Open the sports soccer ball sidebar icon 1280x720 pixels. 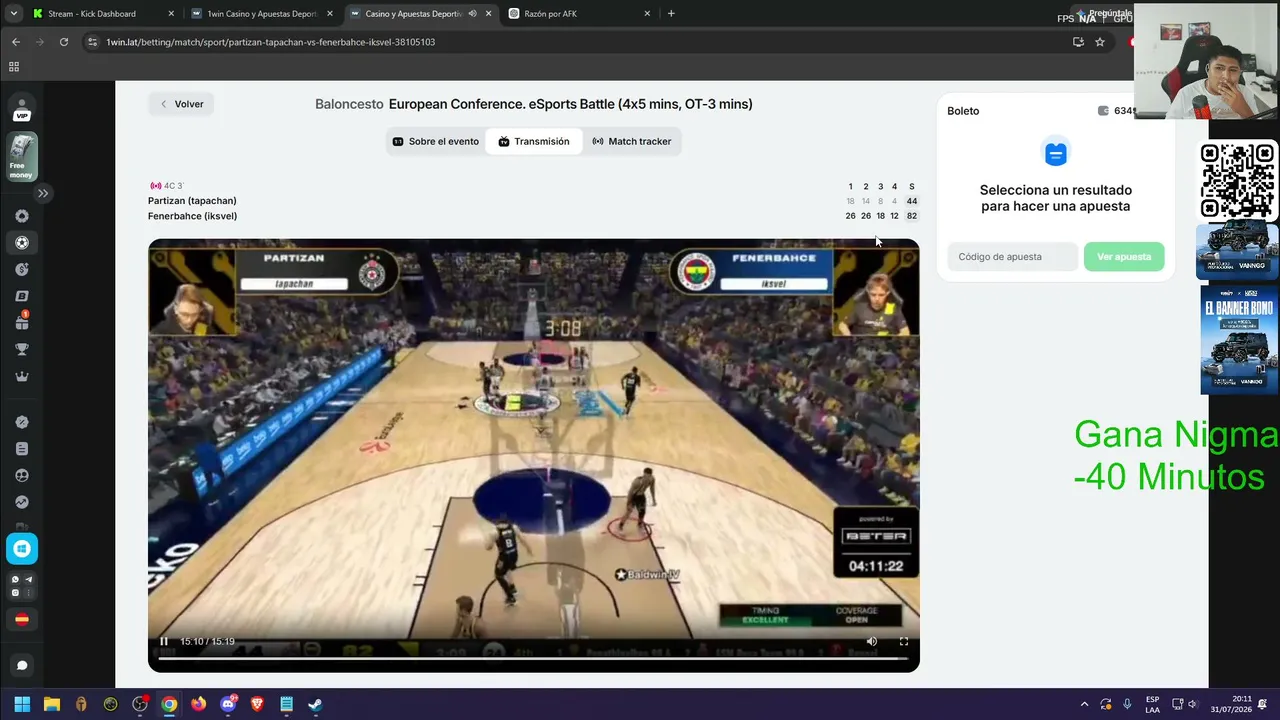click(22, 243)
